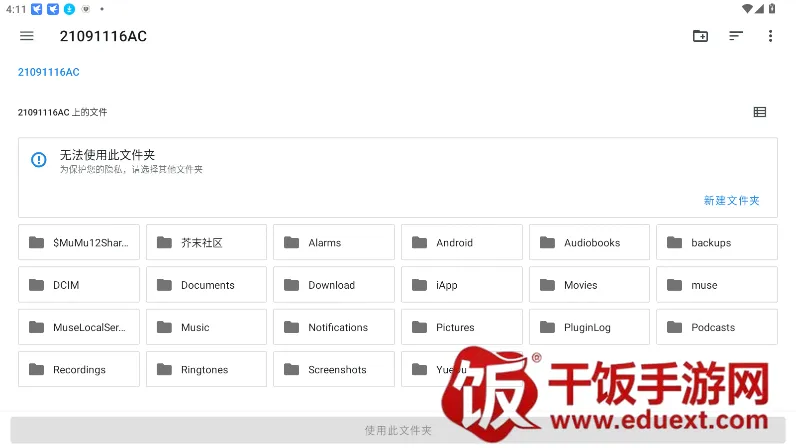Open the hamburger navigation menu
Image resolution: width=796 pixels, height=448 pixels.
tap(27, 36)
